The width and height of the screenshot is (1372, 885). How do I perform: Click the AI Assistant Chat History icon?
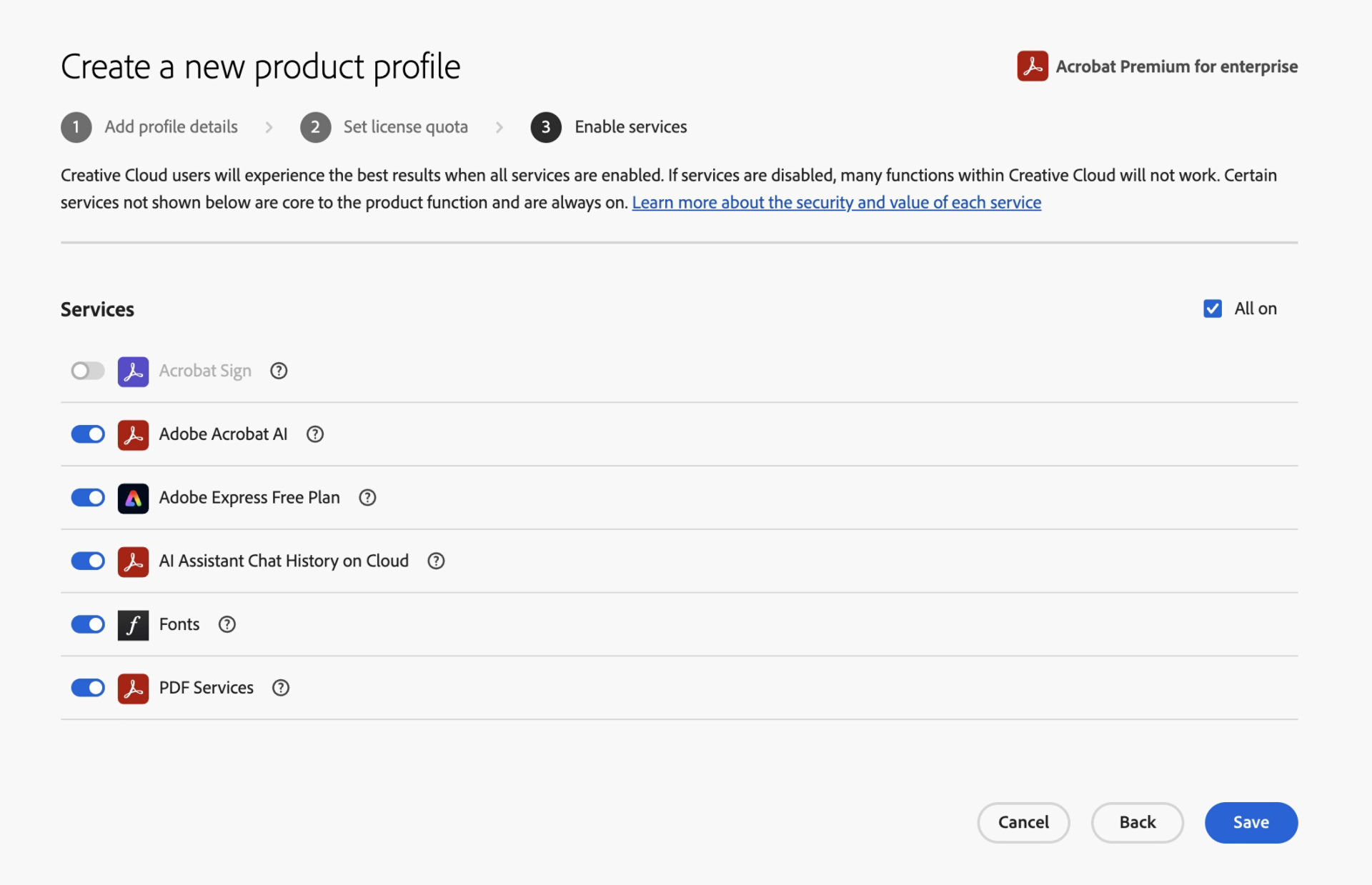(133, 561)
